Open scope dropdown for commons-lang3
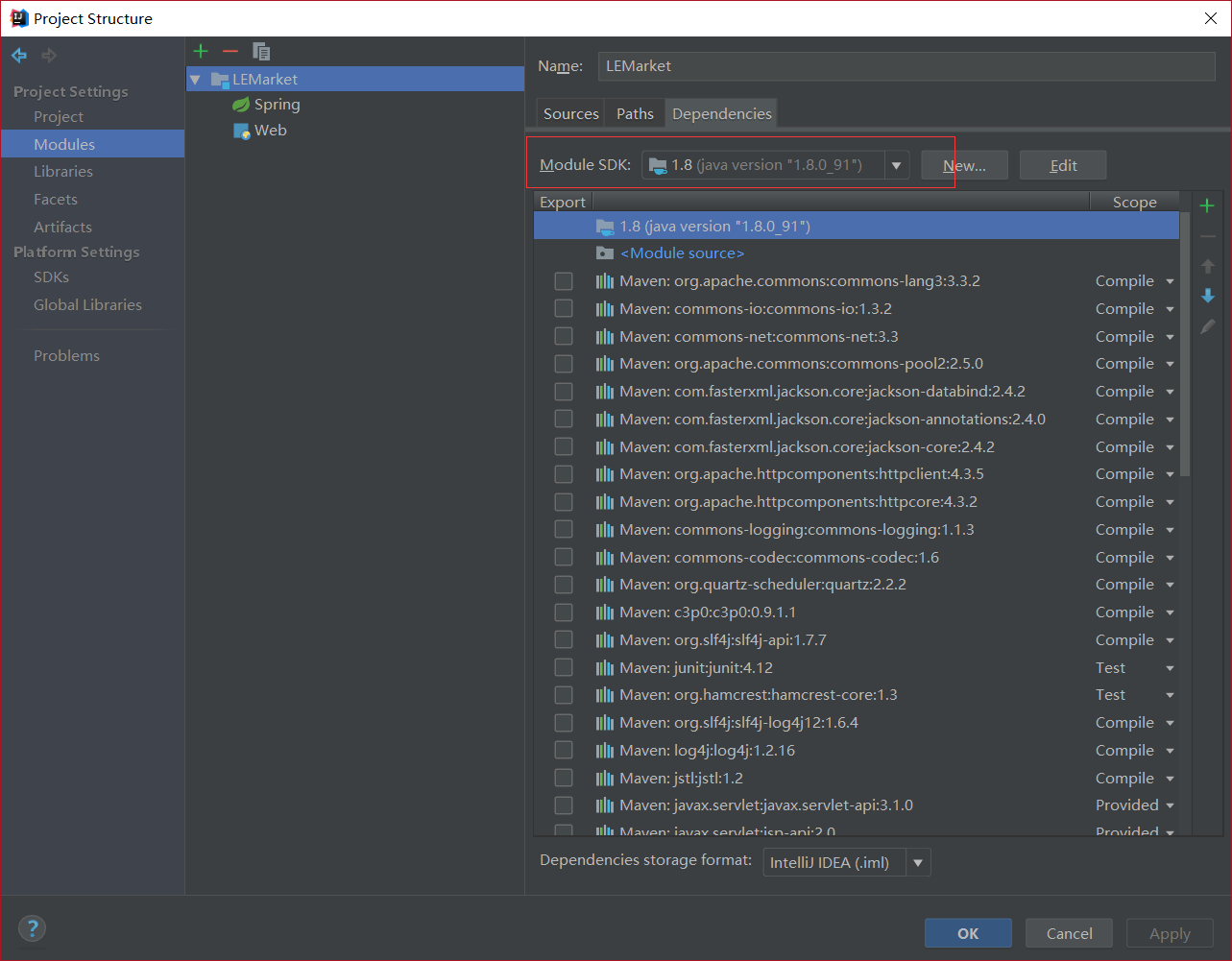The image size is (1232, 961). pos(1170,281)
